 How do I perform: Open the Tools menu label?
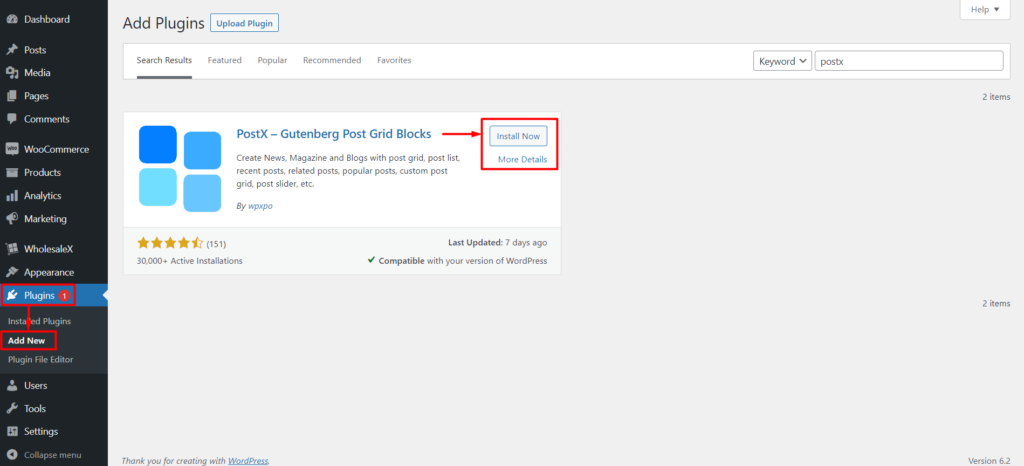point(35,409)
